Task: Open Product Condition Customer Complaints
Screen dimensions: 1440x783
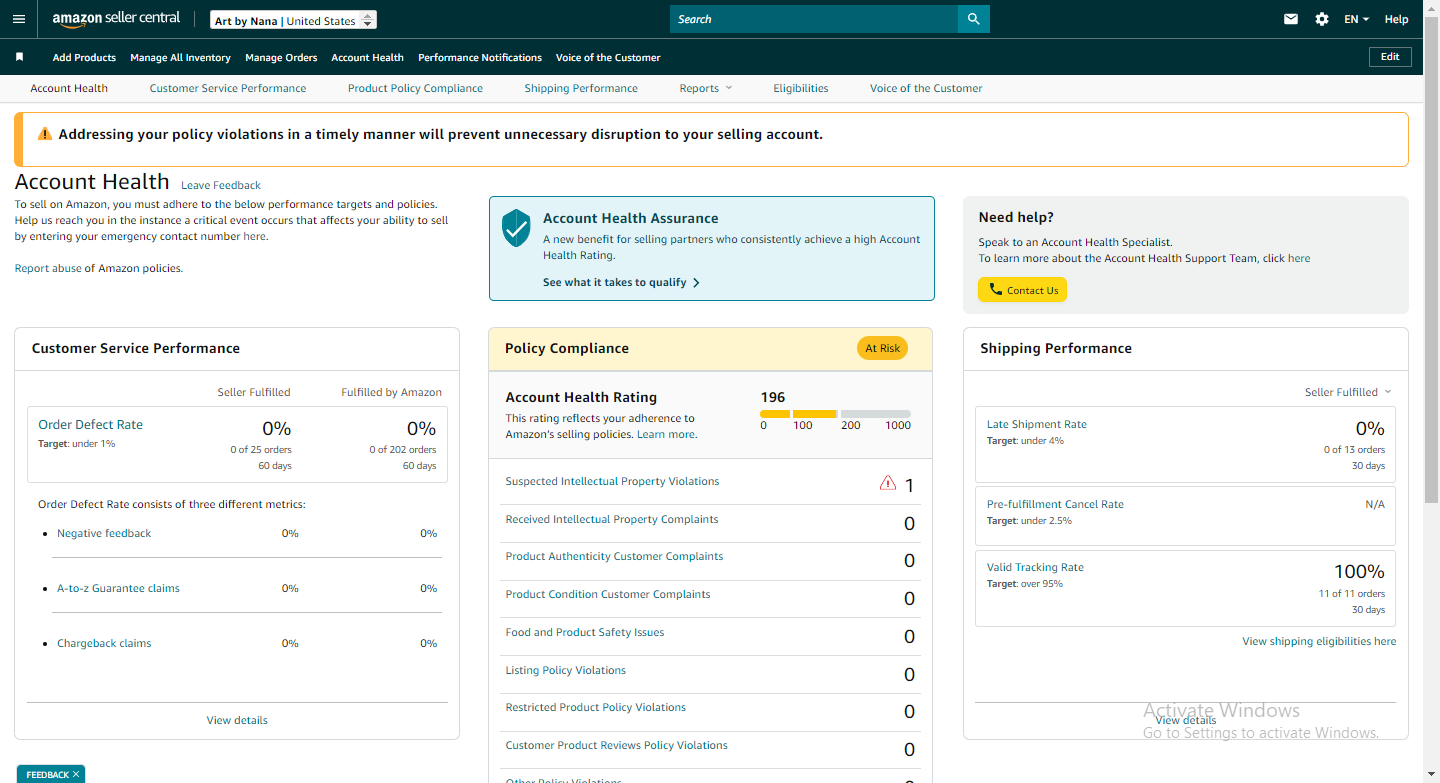Action: tap(608, 594)
